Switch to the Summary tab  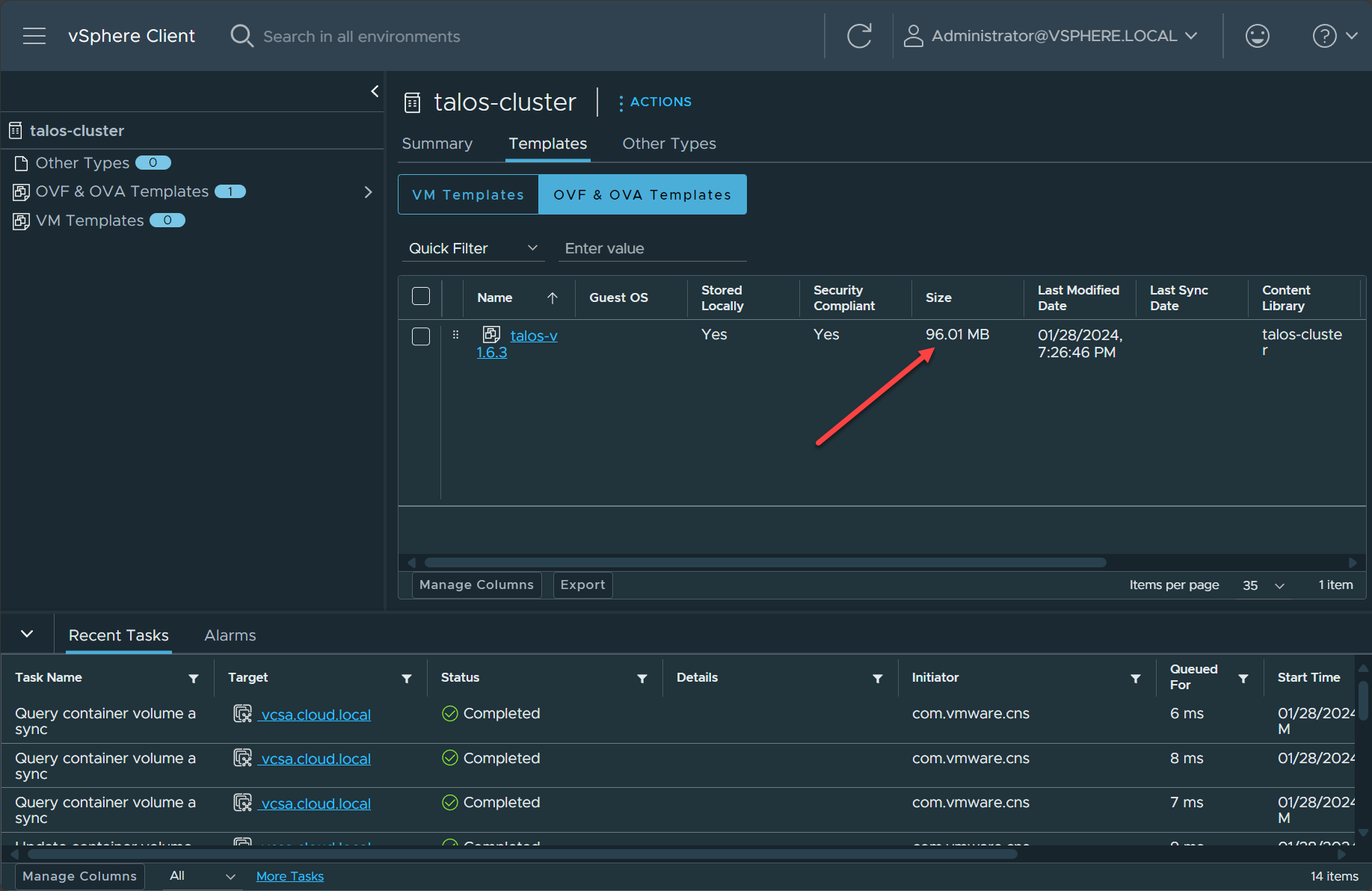pos(437,144)
